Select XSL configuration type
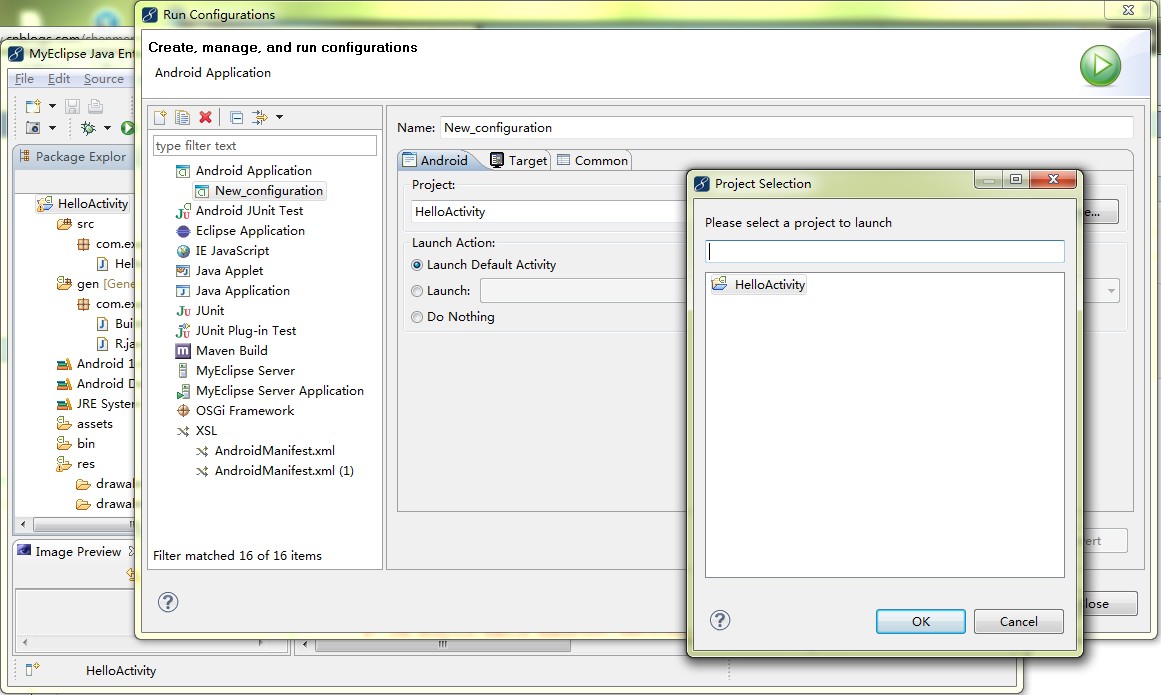The height and width of the screenshot is (695, 1161). point(206,430)
